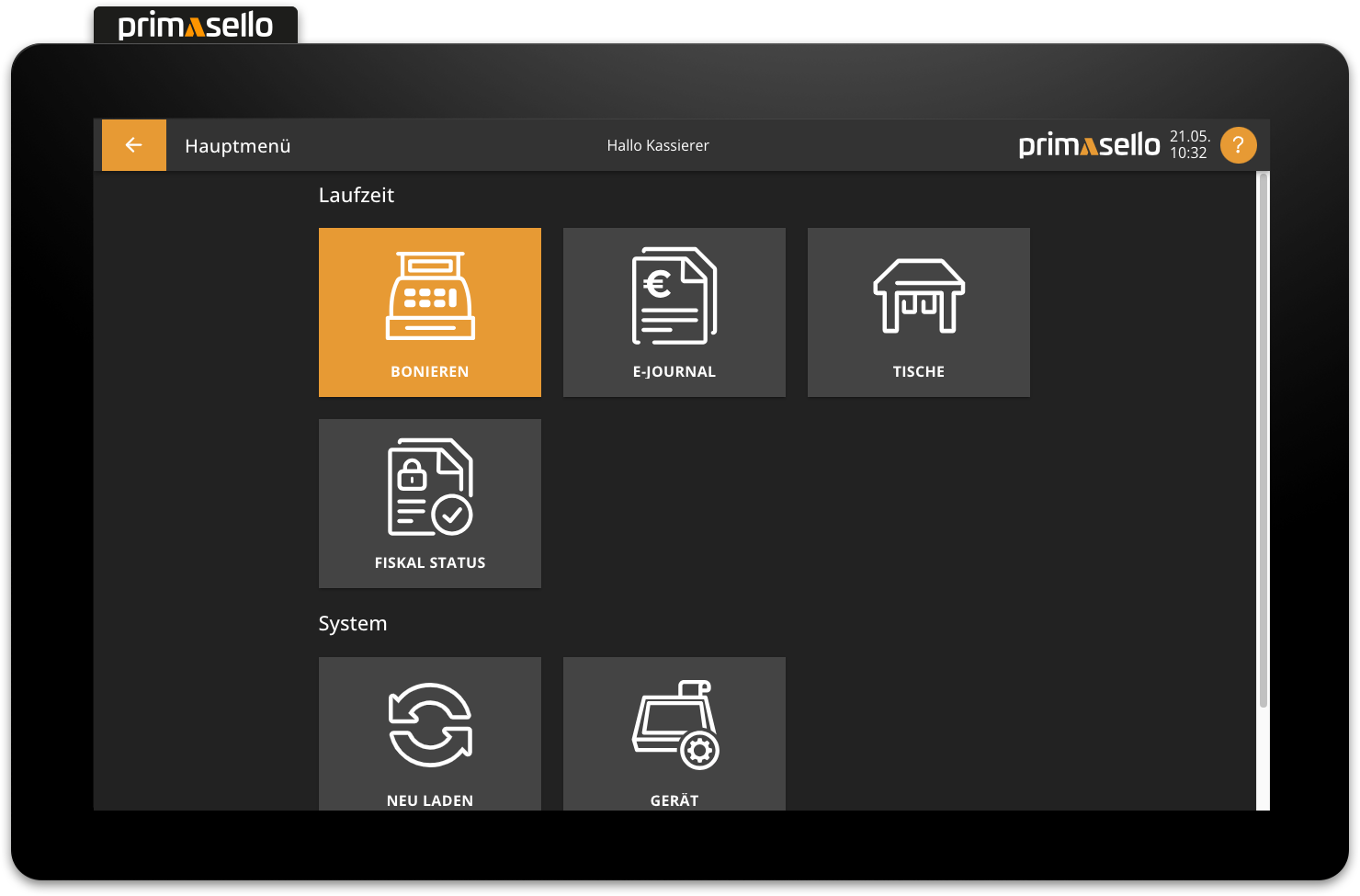Click the date and time display
Viewport: 1360px width, 896px height.
click(1189, 145)
